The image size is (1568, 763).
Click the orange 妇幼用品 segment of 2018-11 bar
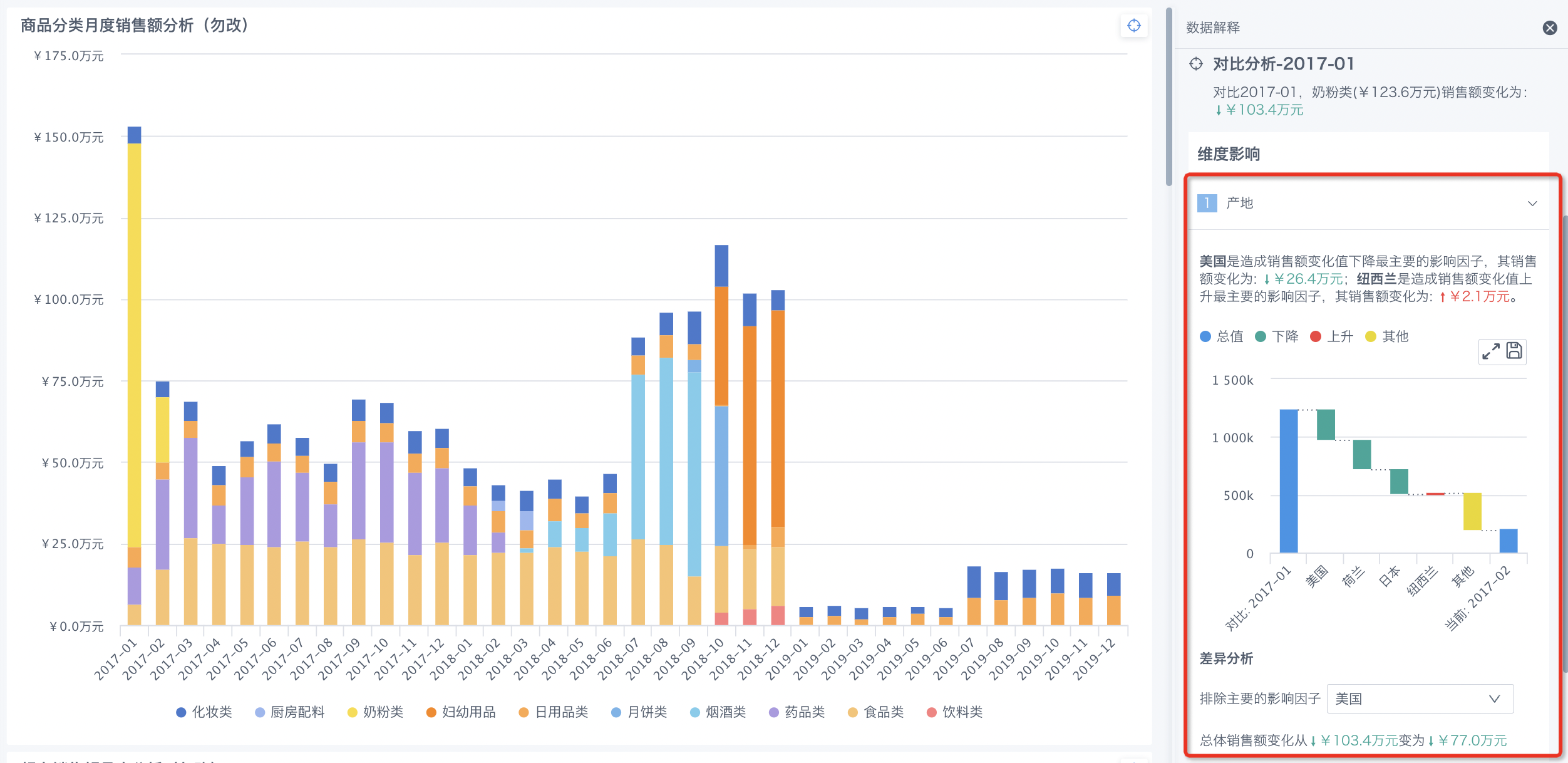(750, 435)
